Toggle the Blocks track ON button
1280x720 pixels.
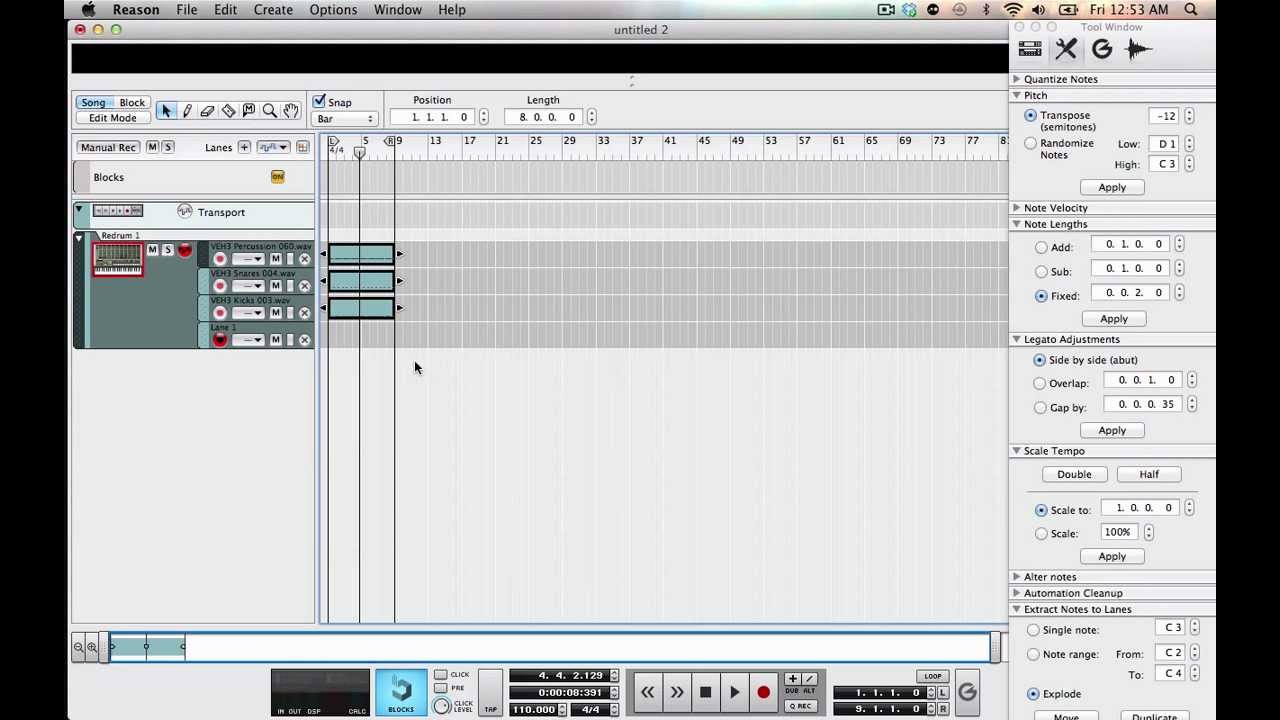click(x=278, y=177)
